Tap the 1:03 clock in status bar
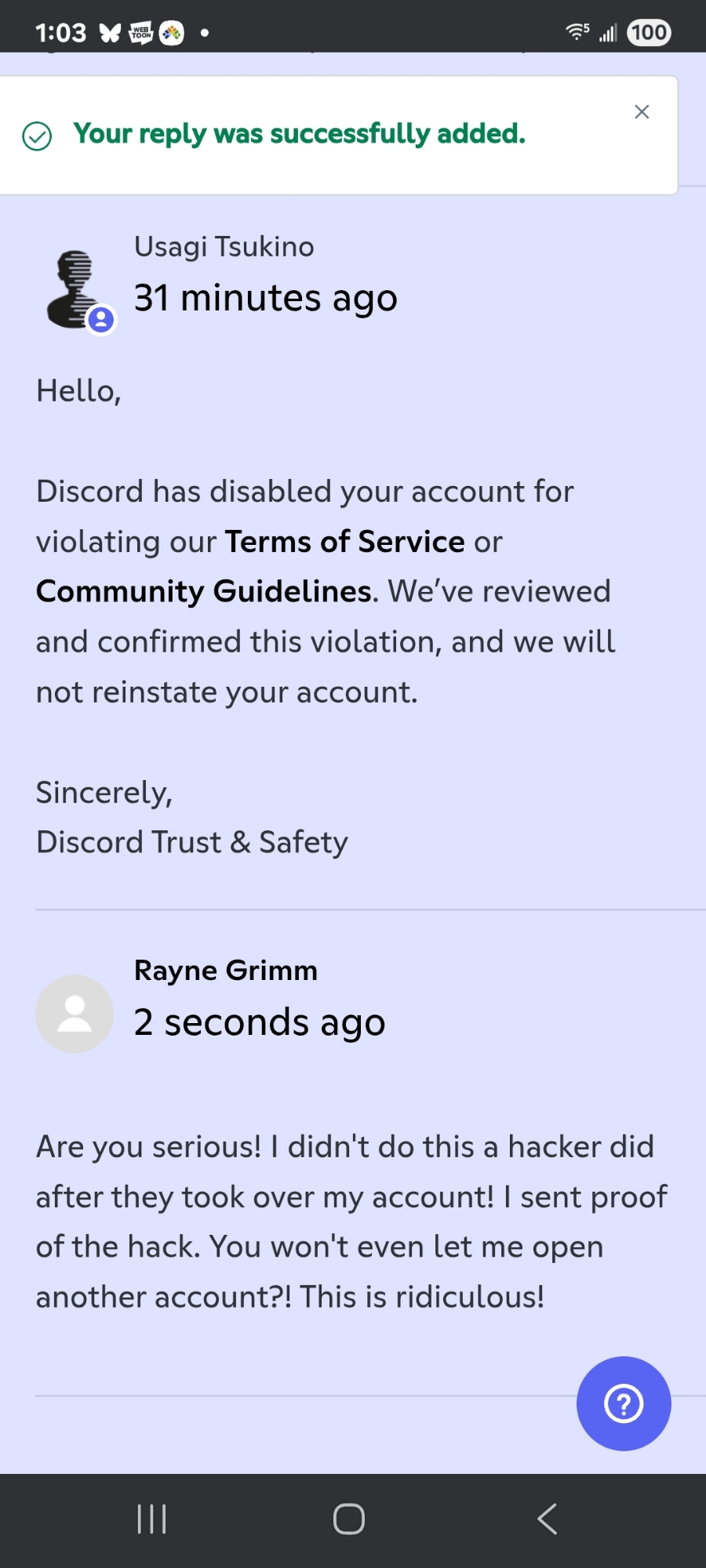 (60, 33)
